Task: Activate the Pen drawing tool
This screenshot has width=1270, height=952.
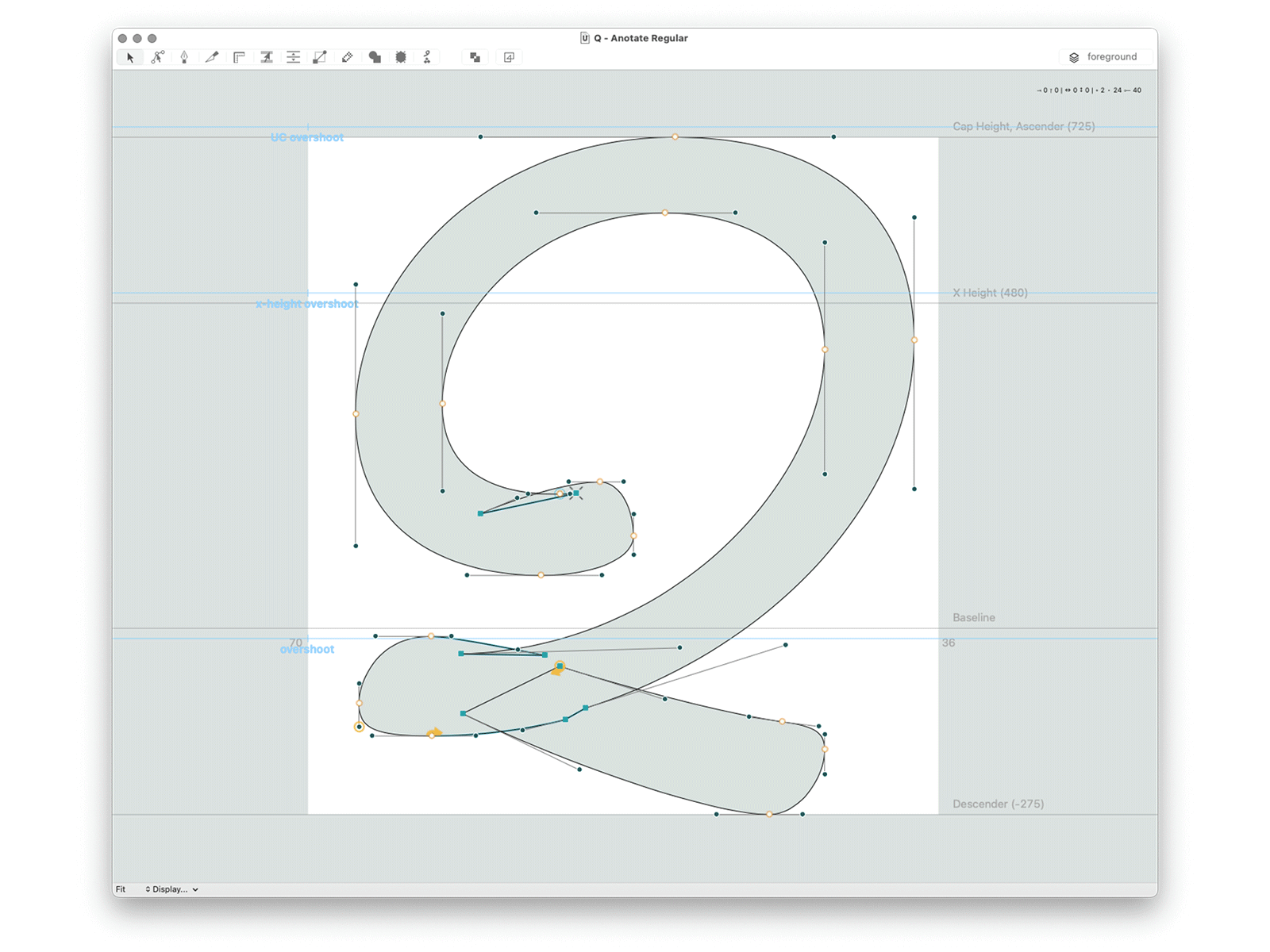Action: pos(185,56)
